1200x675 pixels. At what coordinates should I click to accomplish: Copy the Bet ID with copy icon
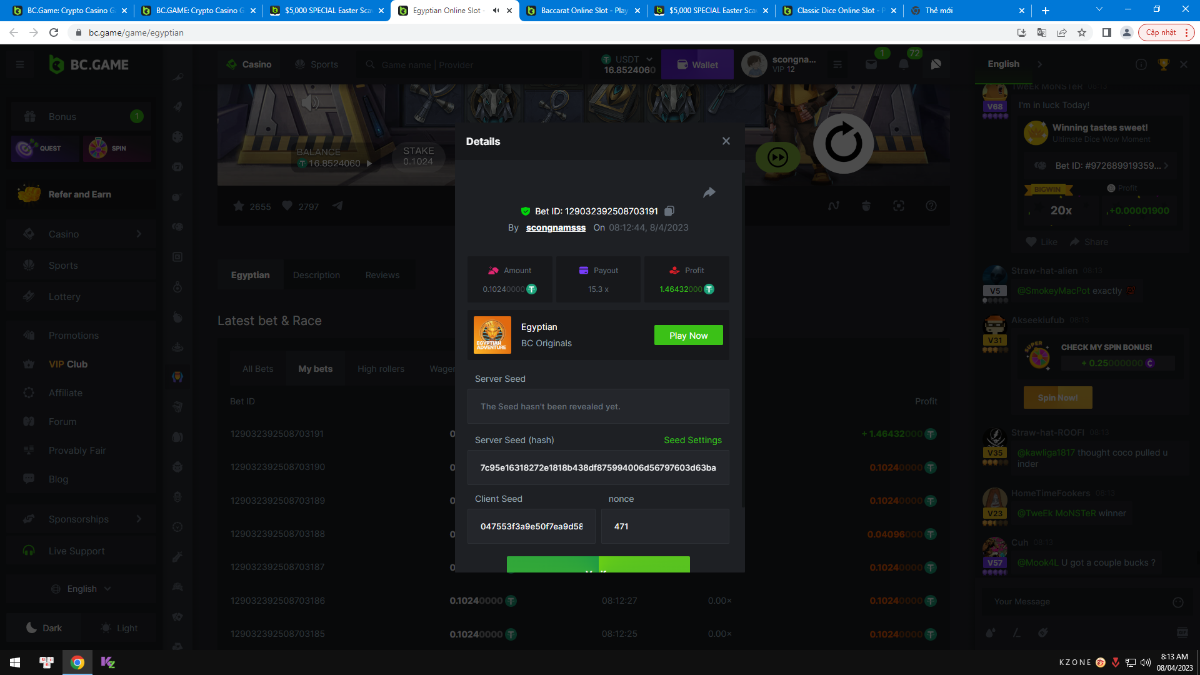pos(670,211)
